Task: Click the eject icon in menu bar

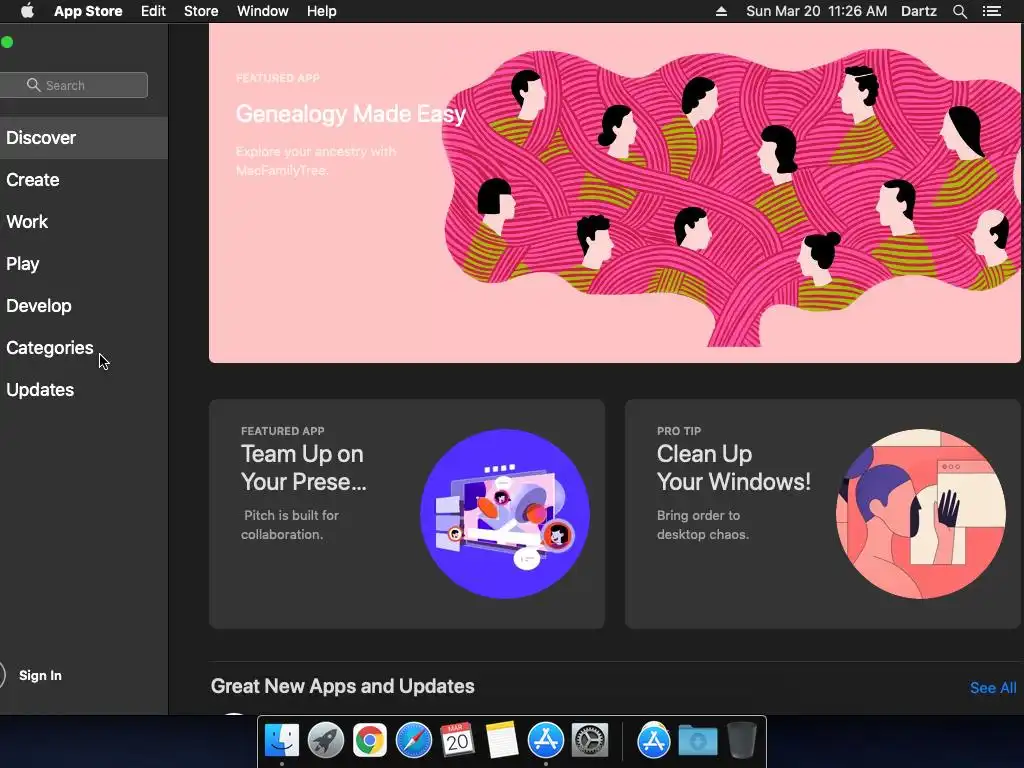Action: [x=721, y=11]
